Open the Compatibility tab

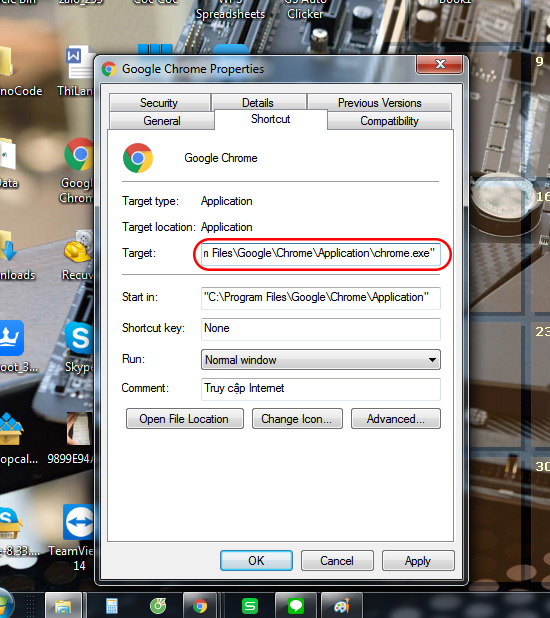tap(389, 121)
